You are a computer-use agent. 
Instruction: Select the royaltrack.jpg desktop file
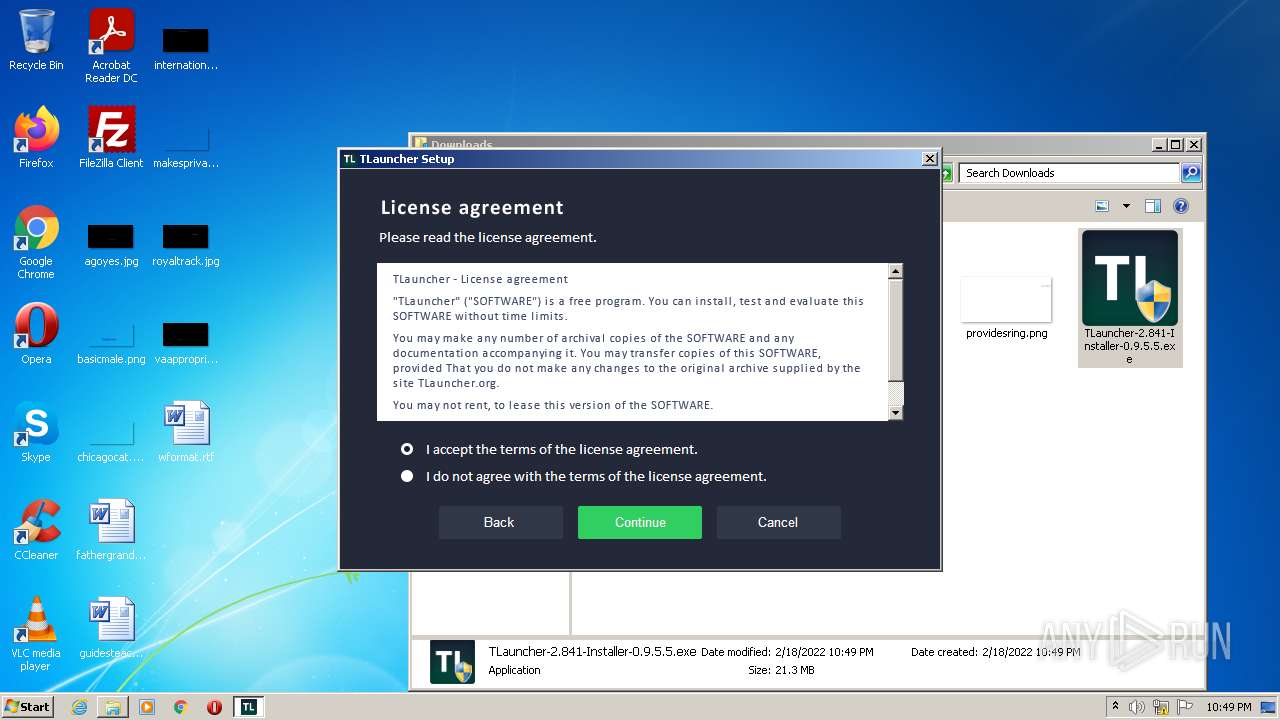coord(186,246)
